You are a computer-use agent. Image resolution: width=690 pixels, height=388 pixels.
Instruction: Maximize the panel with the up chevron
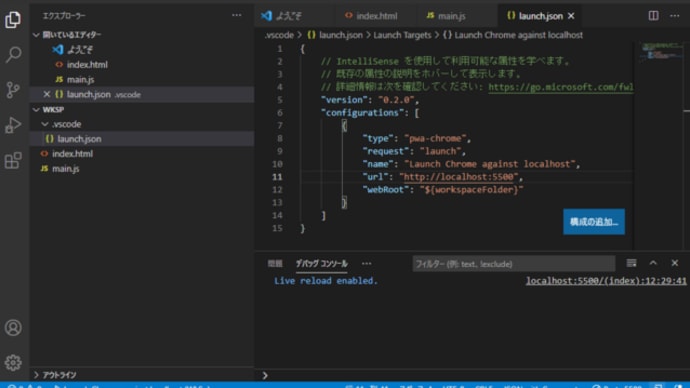(x=653, y=263)
